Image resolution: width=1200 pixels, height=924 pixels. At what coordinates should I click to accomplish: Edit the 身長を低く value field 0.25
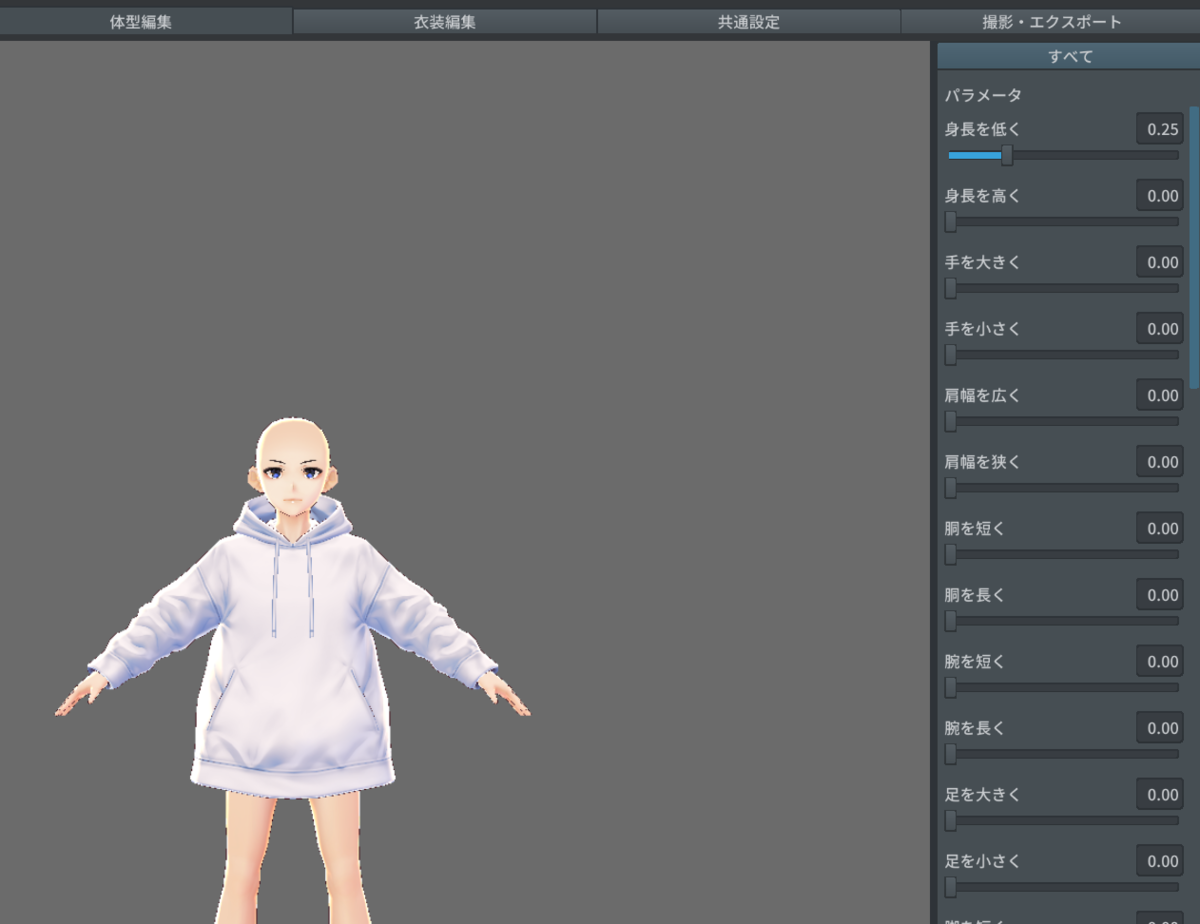point(1160,129)
